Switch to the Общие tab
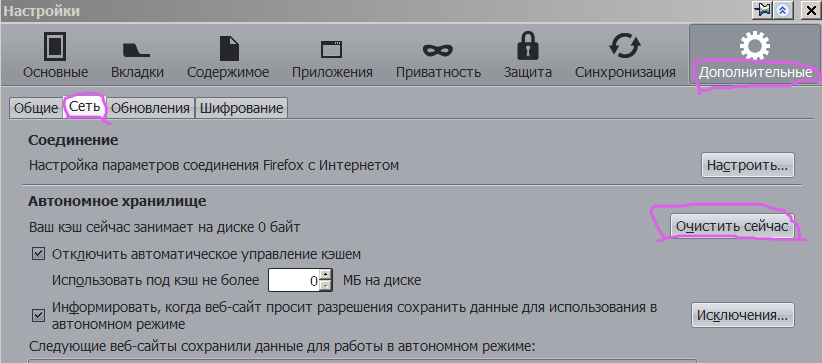 pos(36,108)
